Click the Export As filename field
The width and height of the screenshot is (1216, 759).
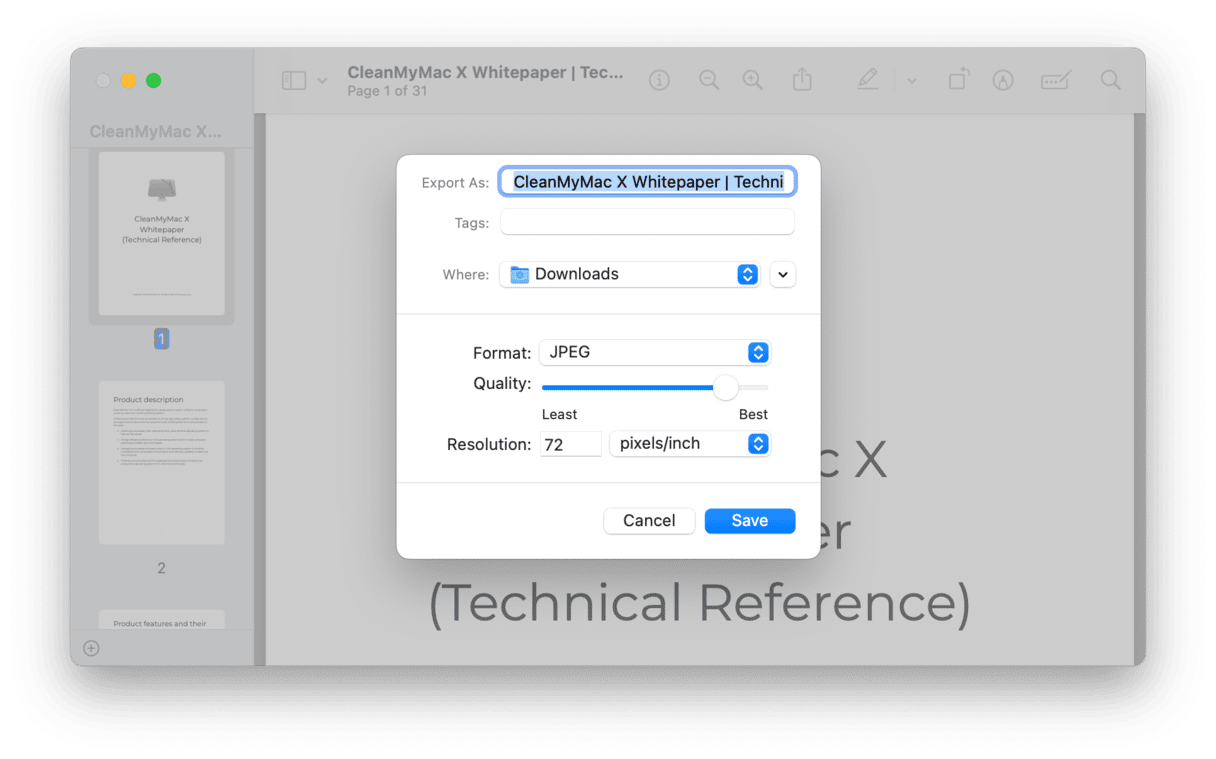pos(648,182)
